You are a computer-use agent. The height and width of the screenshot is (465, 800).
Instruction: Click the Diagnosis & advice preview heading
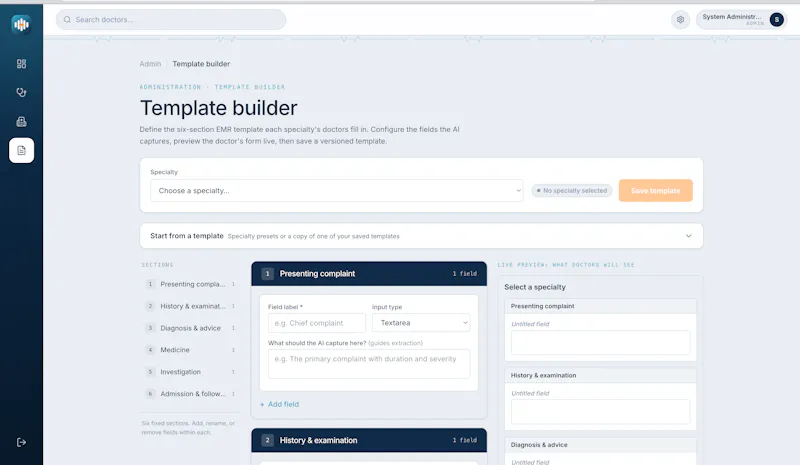pyautogui.click(x=539, y=445)
